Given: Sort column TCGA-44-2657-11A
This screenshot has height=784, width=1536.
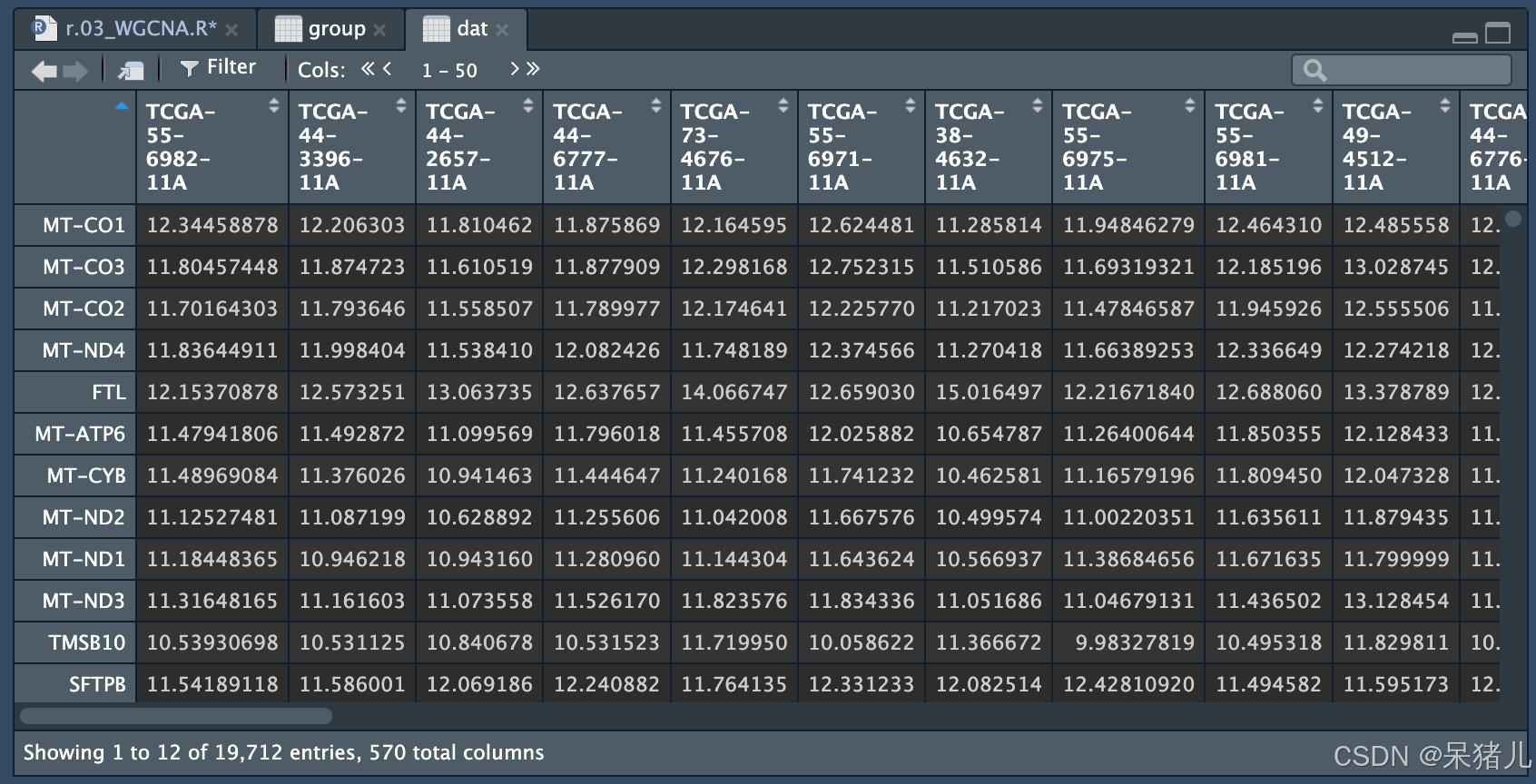Looking at the screenshot, I should pyautogui.click(x=527, y=105).
